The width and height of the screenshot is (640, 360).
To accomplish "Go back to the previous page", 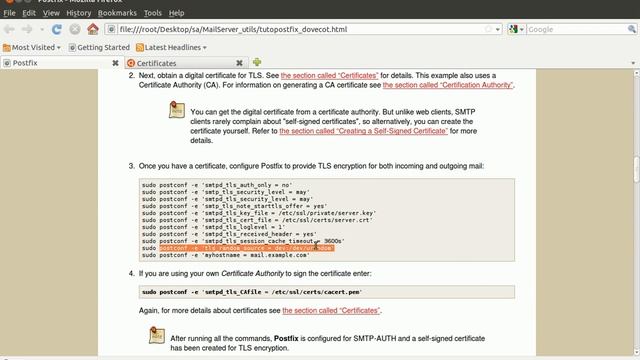I will pos(9,29).
